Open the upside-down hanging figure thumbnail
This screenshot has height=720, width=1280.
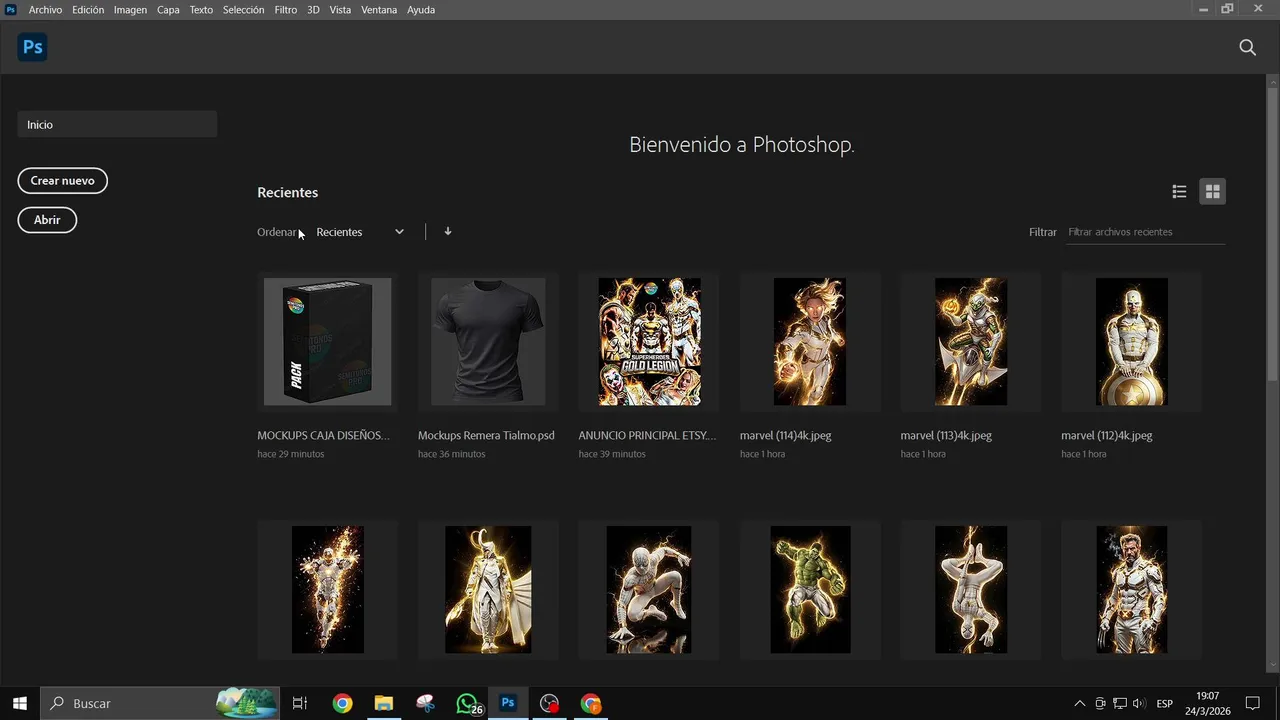971,590
